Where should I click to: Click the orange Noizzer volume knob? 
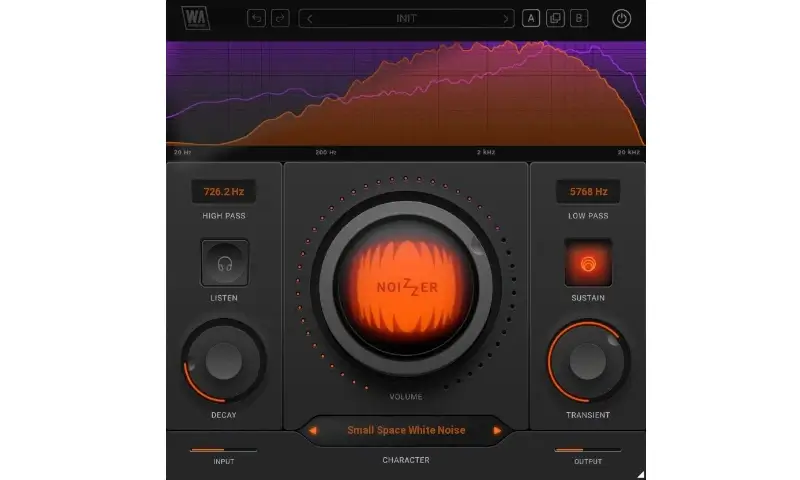[x=406, y=285]
